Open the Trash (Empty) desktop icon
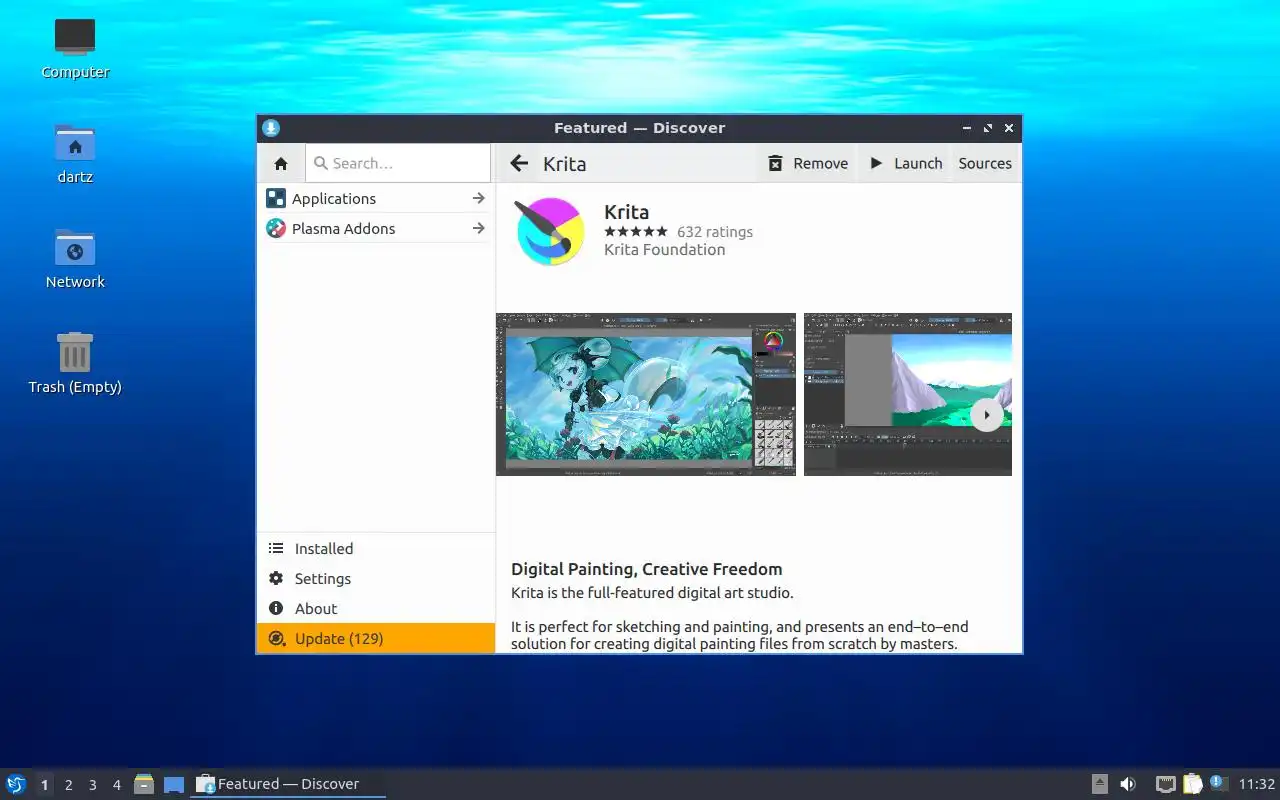1280x800 pixels. point(75,363)
